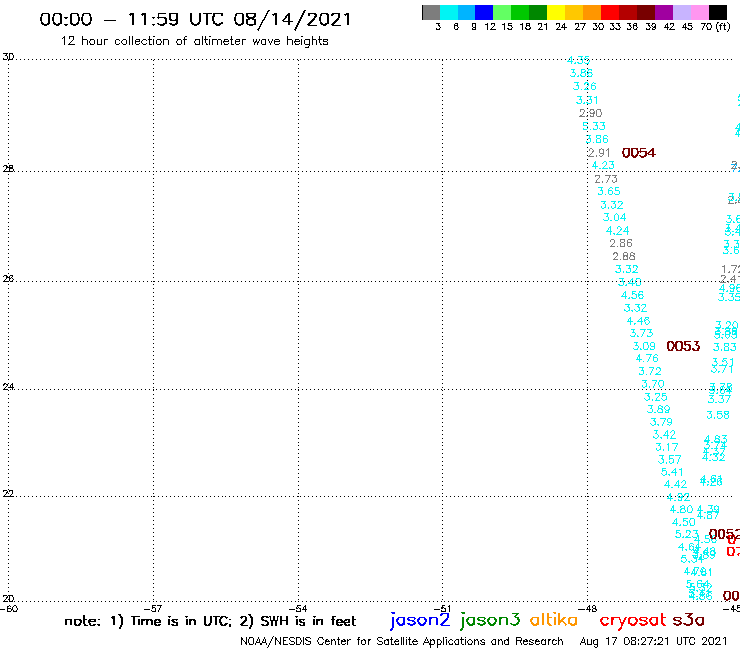740x650 pixels.
Task: Click the cyan wave height value 3.58
Action: click(x=718, y=415)
